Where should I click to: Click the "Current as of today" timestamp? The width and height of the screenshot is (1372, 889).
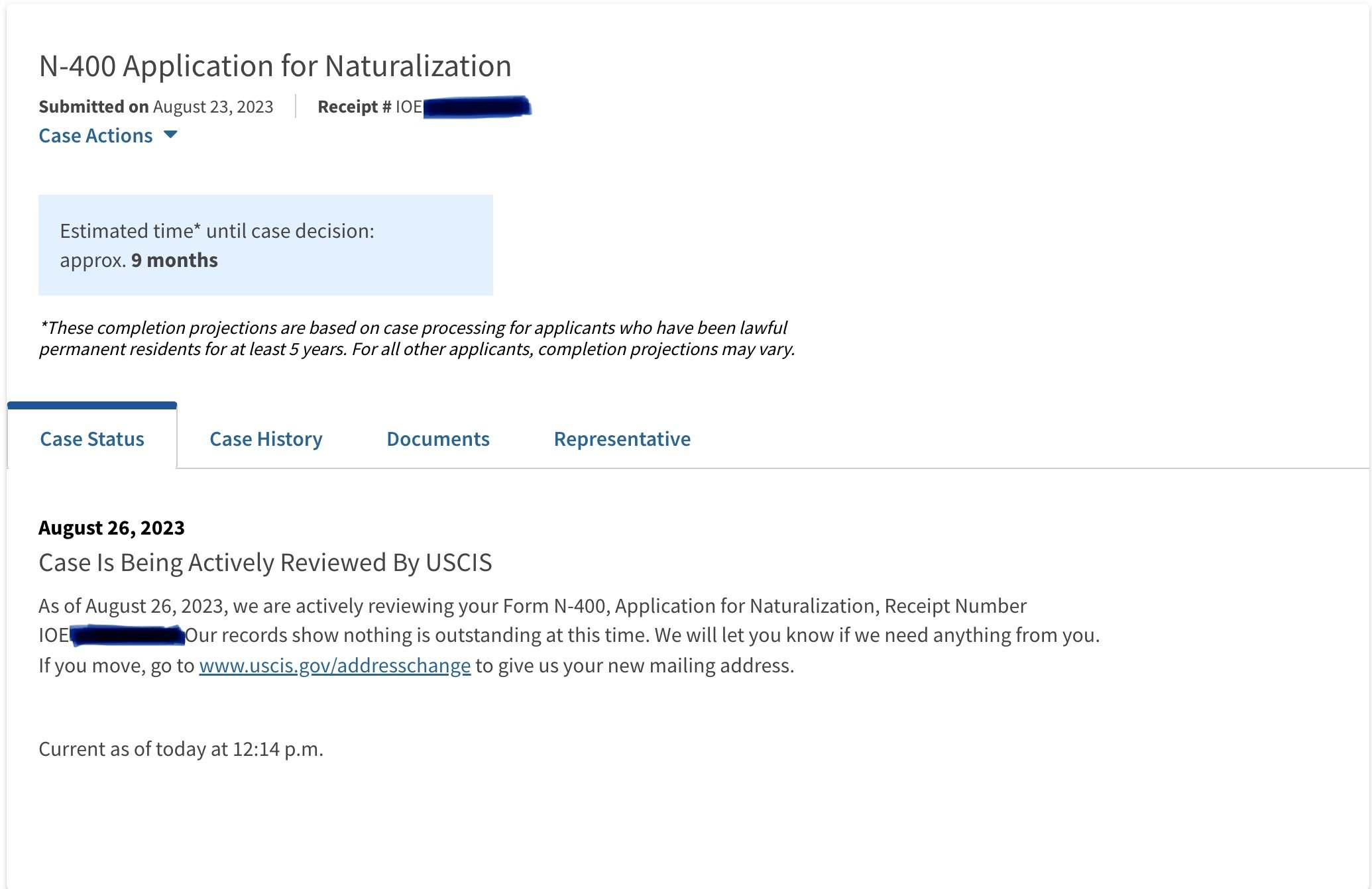click(181, 749)
